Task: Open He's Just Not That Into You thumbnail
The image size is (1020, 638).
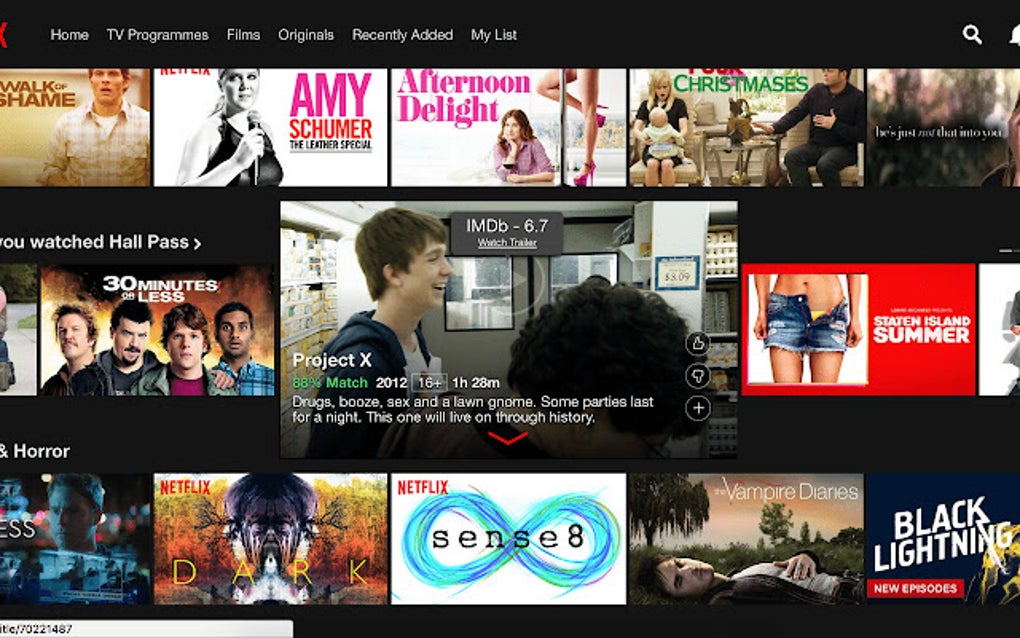Action: (943, 127)
